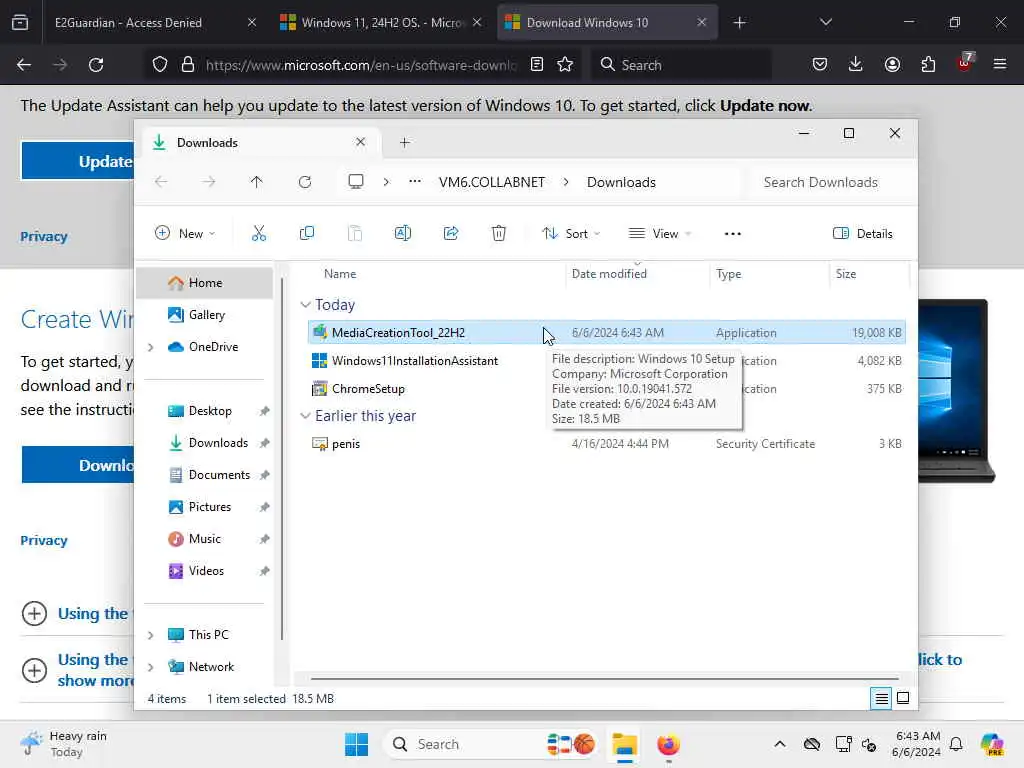The height and width of the screenshot is (768, 1024).
Task: Bookmark this page with the star icon
Action: click(x=565, y=65)
